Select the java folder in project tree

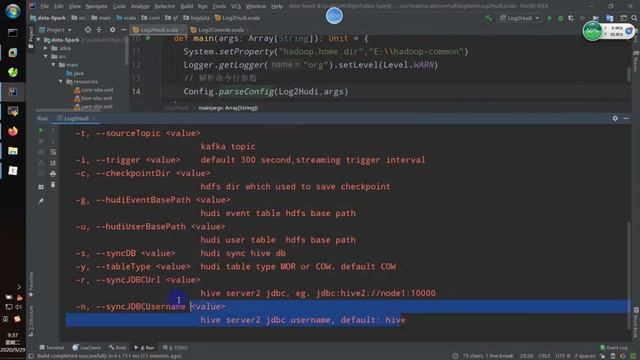pyautogui.click(x=75, y=73)
